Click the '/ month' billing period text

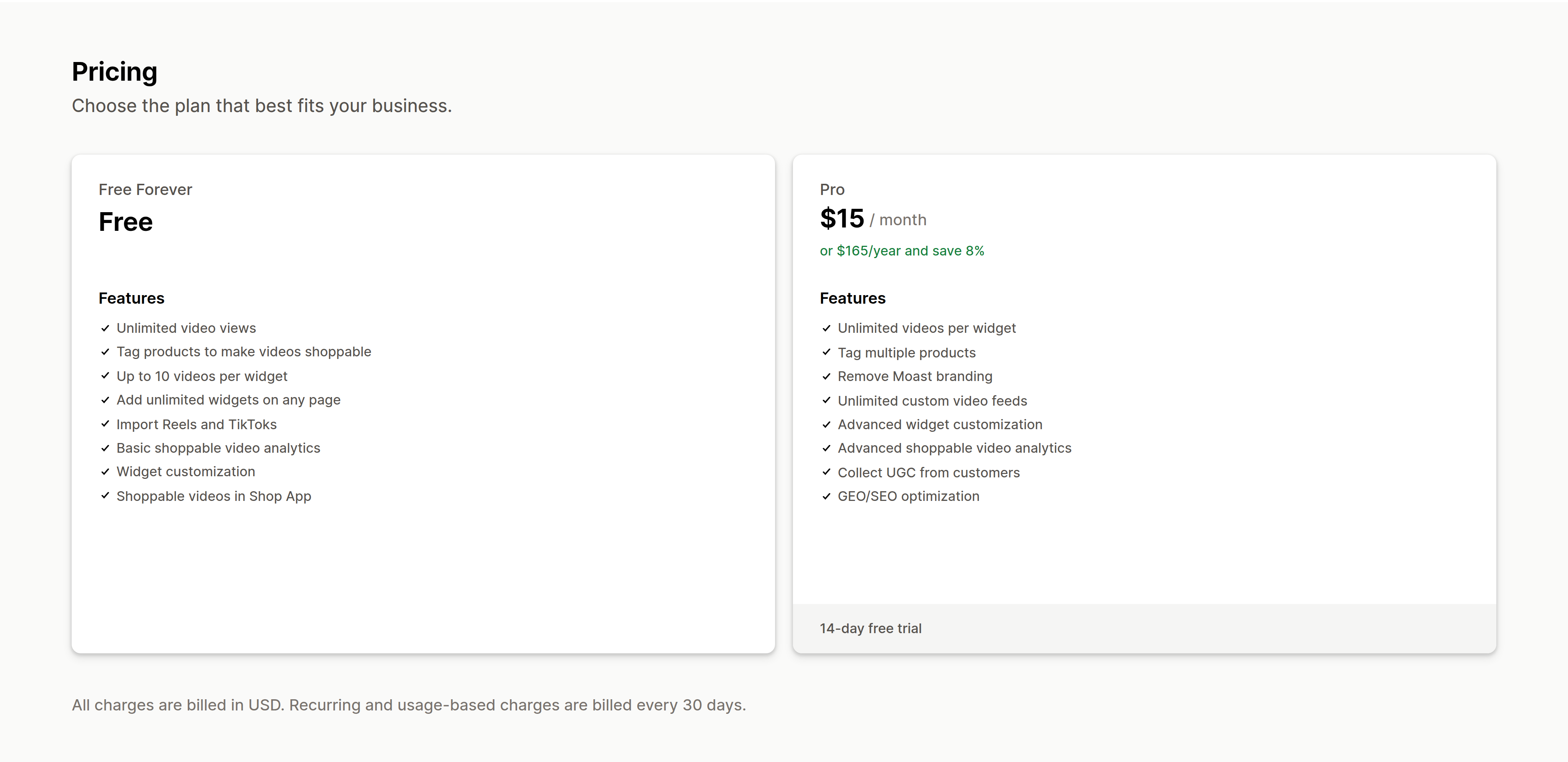[x=898, y=220]
